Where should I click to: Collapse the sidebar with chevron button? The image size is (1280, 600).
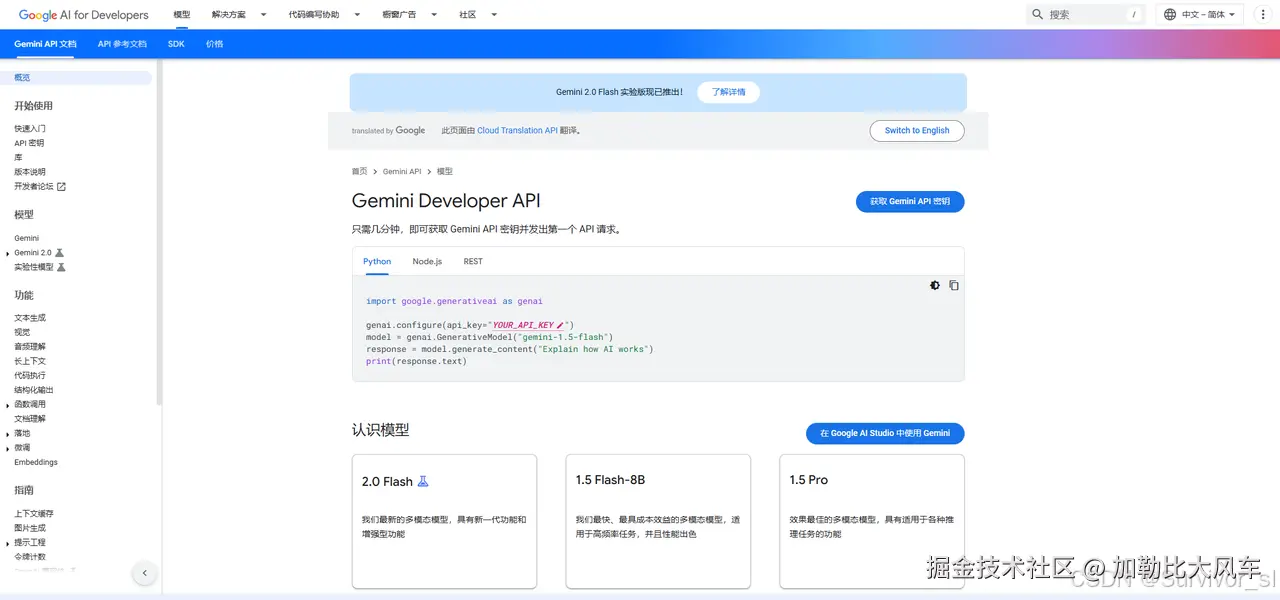pos(144,573)
